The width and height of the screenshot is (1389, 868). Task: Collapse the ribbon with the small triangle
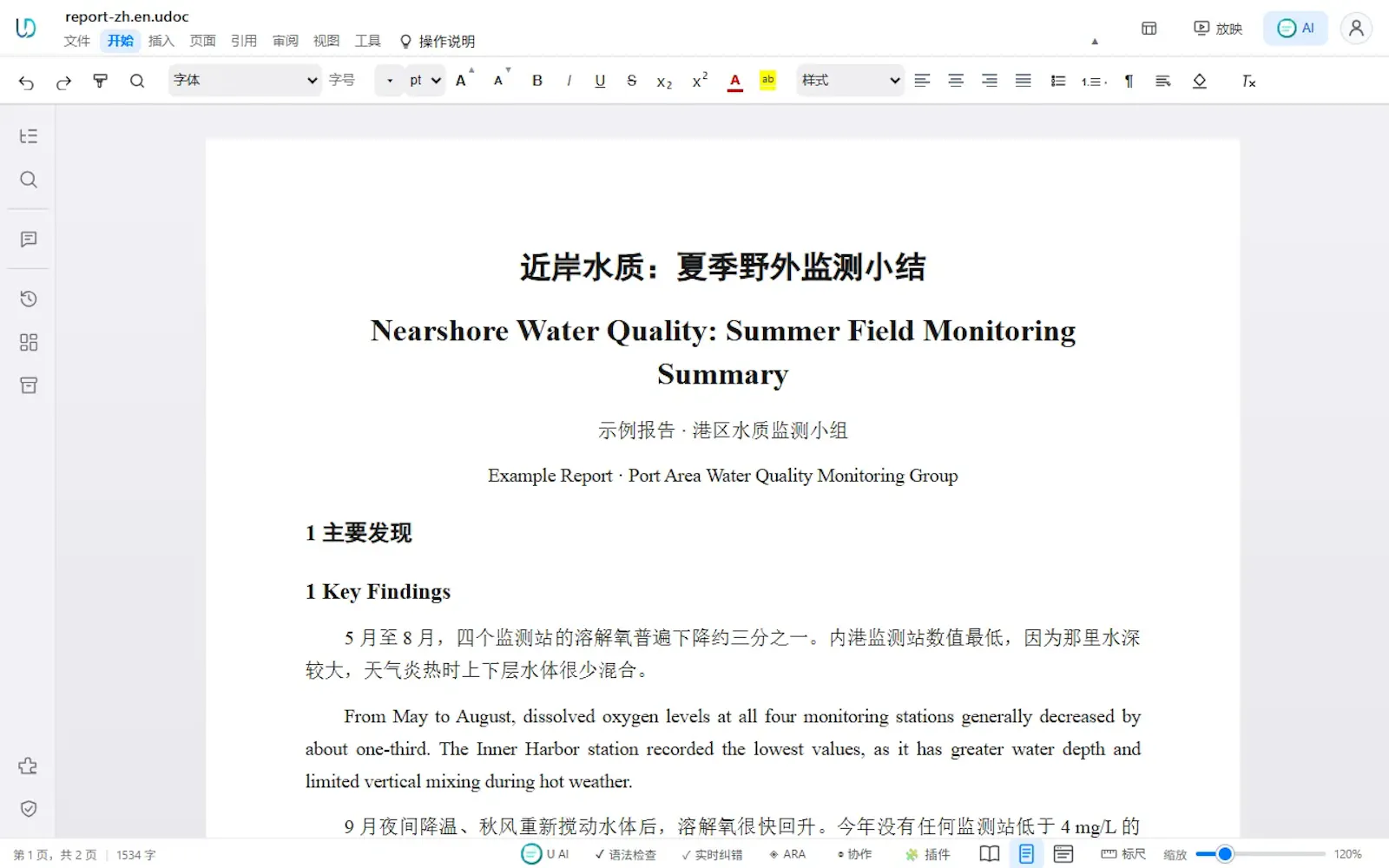pyautogui.click(x=1095, y=41)
